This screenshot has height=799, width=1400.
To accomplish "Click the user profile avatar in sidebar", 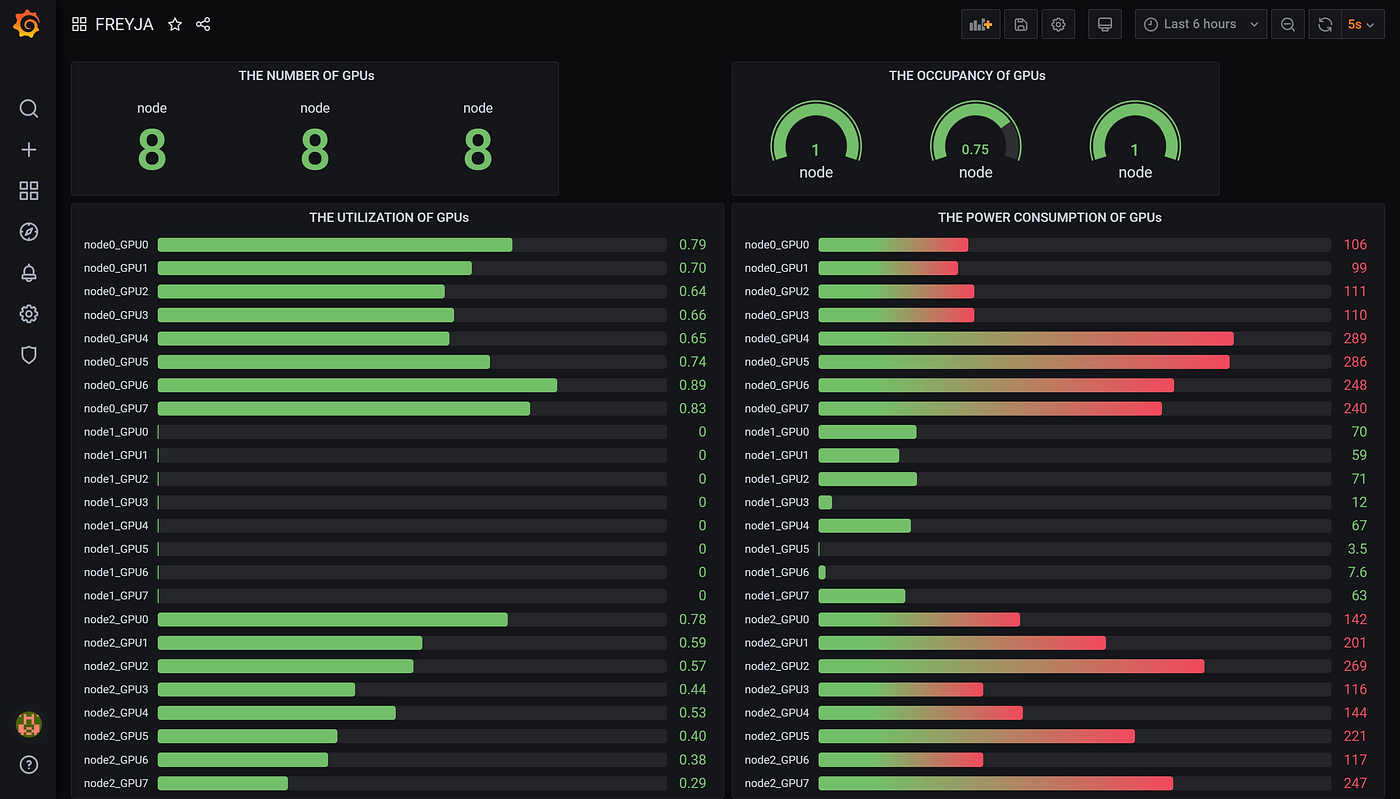I will 28,725.
